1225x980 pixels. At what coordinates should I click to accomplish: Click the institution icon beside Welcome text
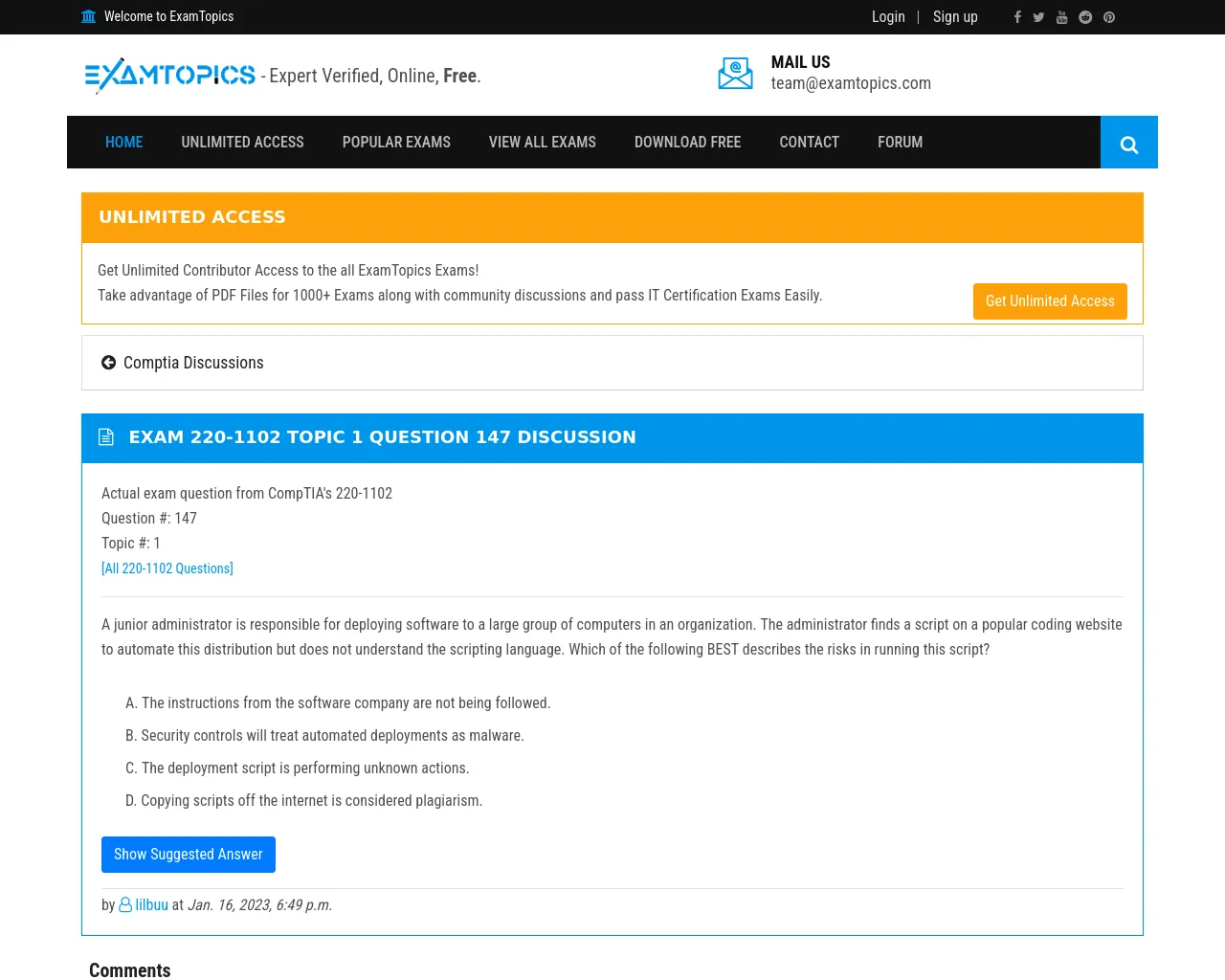point(89,16)
